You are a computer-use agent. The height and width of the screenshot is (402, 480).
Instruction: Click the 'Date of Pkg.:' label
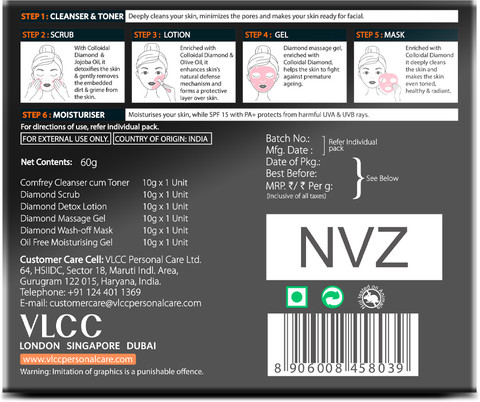[293, 162]
